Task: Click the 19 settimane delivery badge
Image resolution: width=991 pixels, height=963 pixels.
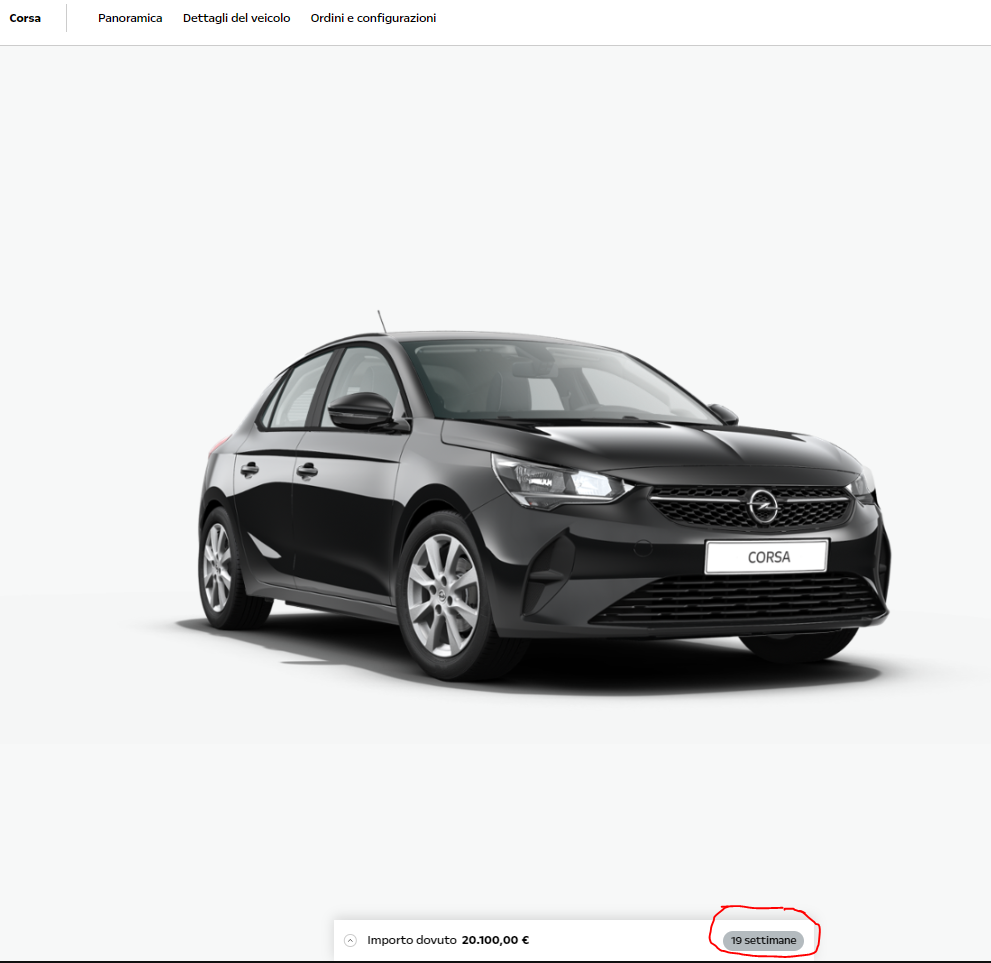Action: point(763,940)
